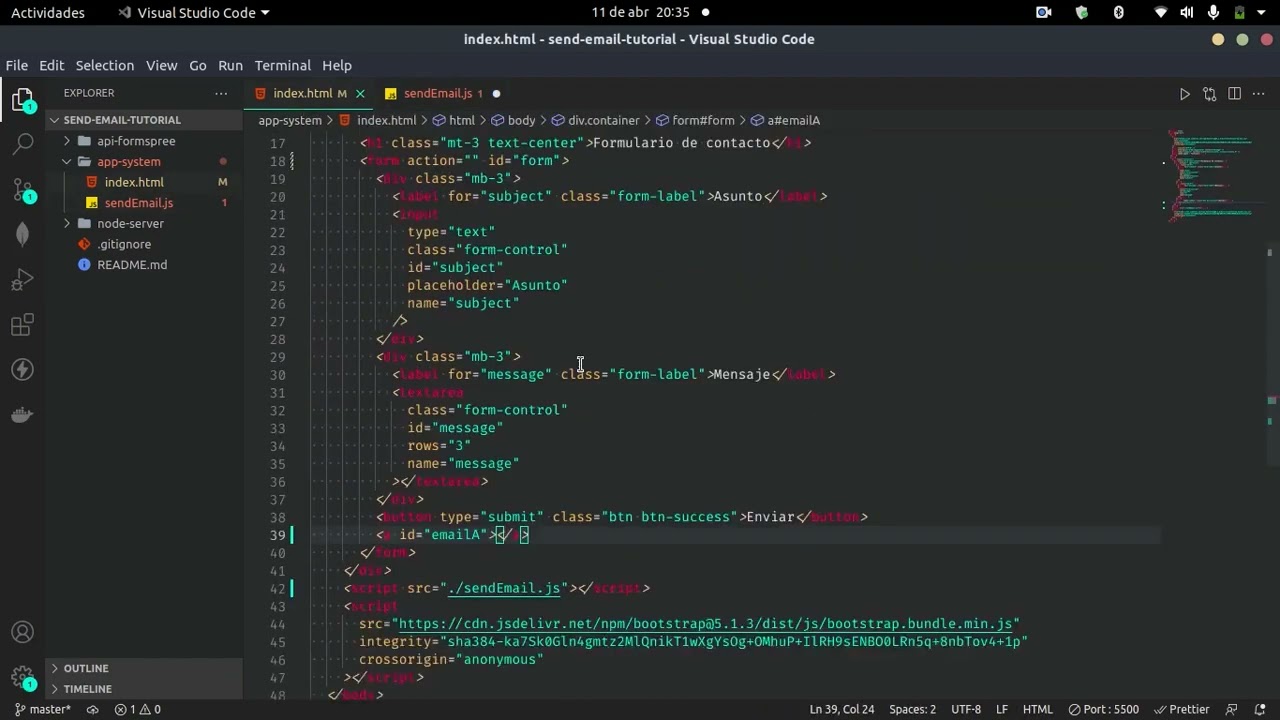Click the Bluetooth tray icon
Screen dimensions: 1280x720
[x=1119, y=12]
